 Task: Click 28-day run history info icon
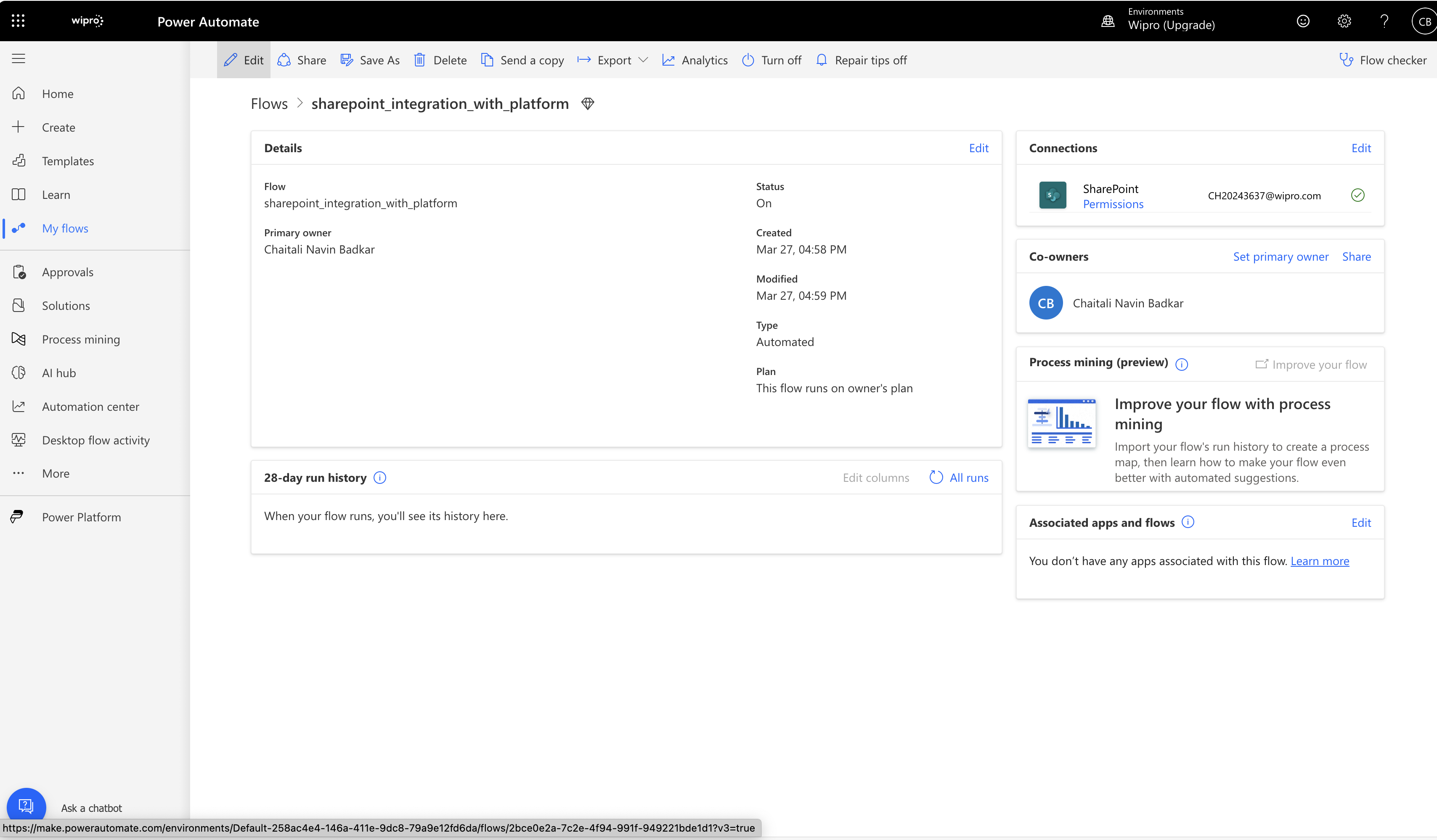pos(380,478)
